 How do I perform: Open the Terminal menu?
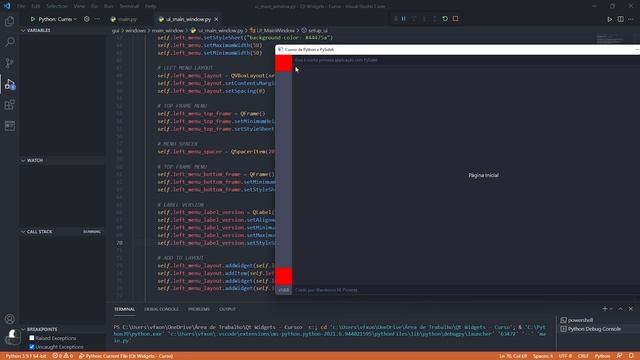tap(129, 6)
